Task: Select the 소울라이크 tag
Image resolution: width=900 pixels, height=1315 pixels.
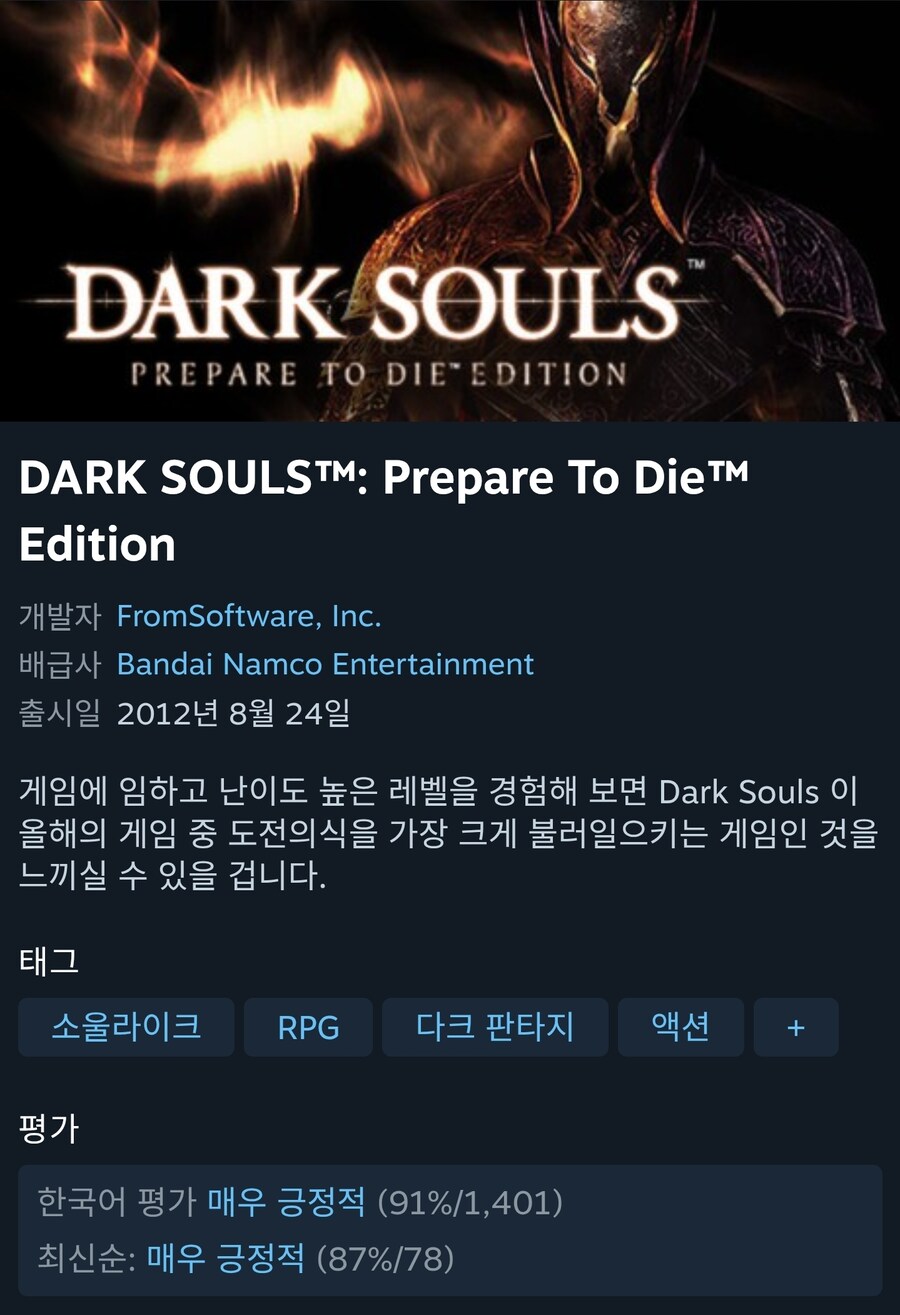Action: [x=126, y=1027]
